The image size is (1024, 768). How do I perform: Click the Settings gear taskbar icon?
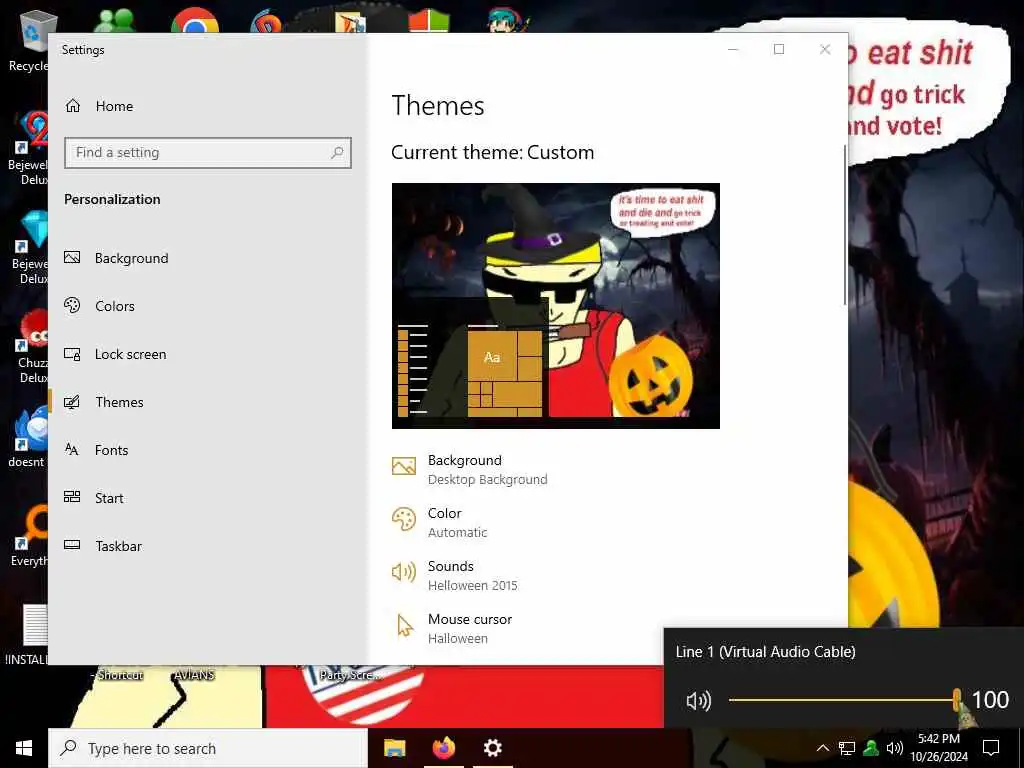pos(492,748)
